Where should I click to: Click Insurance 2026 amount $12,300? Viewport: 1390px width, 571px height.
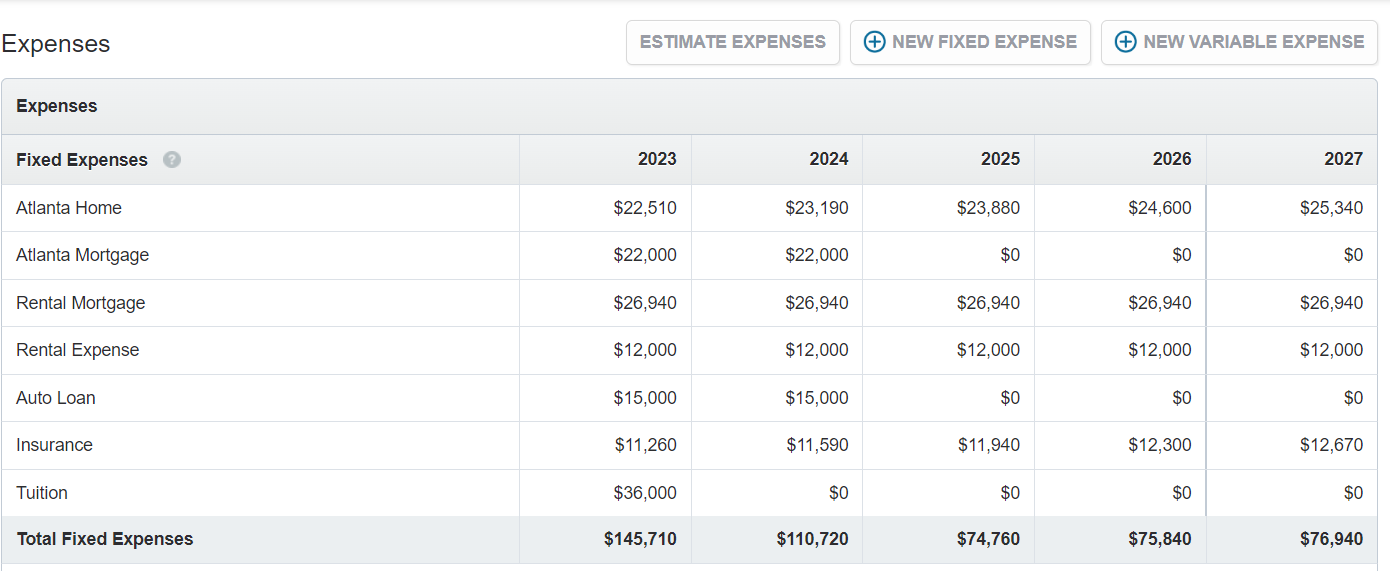[x=1160, y=445]
